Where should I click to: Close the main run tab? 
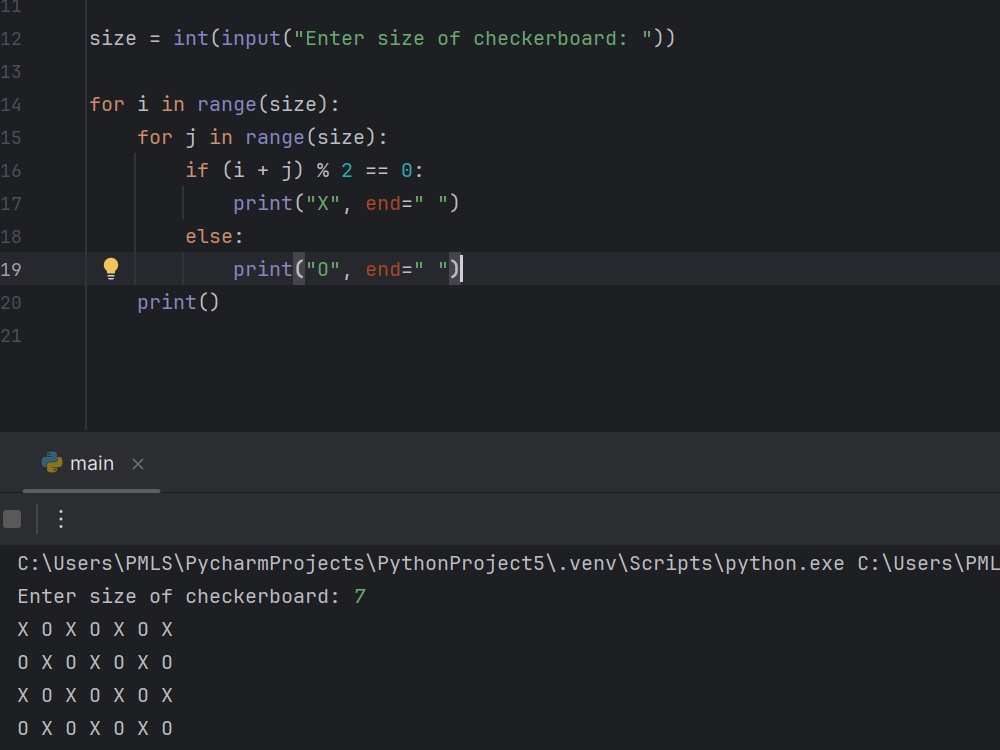click(x=138, y=464)
